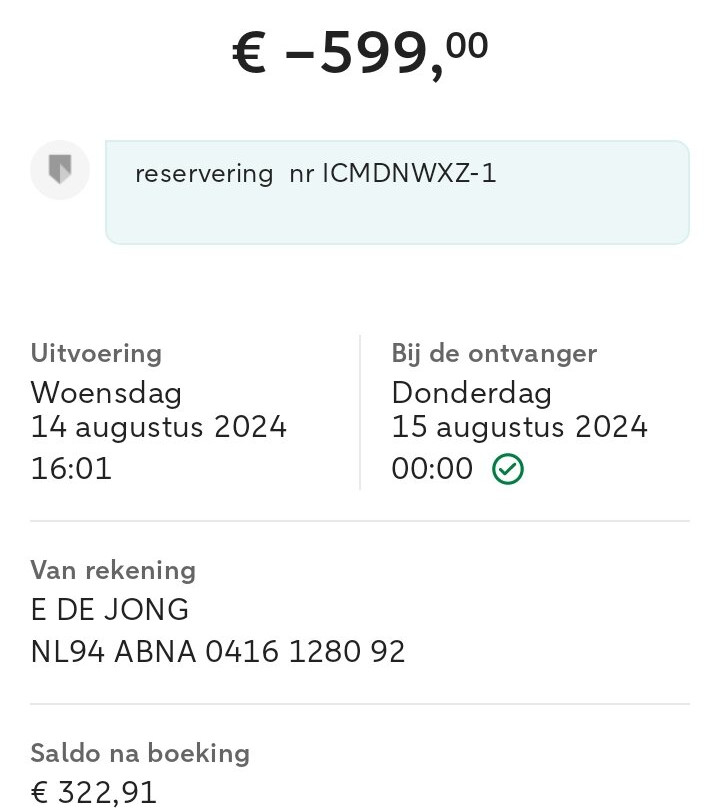The image size is (720, 808).
Task: Tap the reservering nr ICMDNWXZ-1 description box
Action: [x=397, y=192]
